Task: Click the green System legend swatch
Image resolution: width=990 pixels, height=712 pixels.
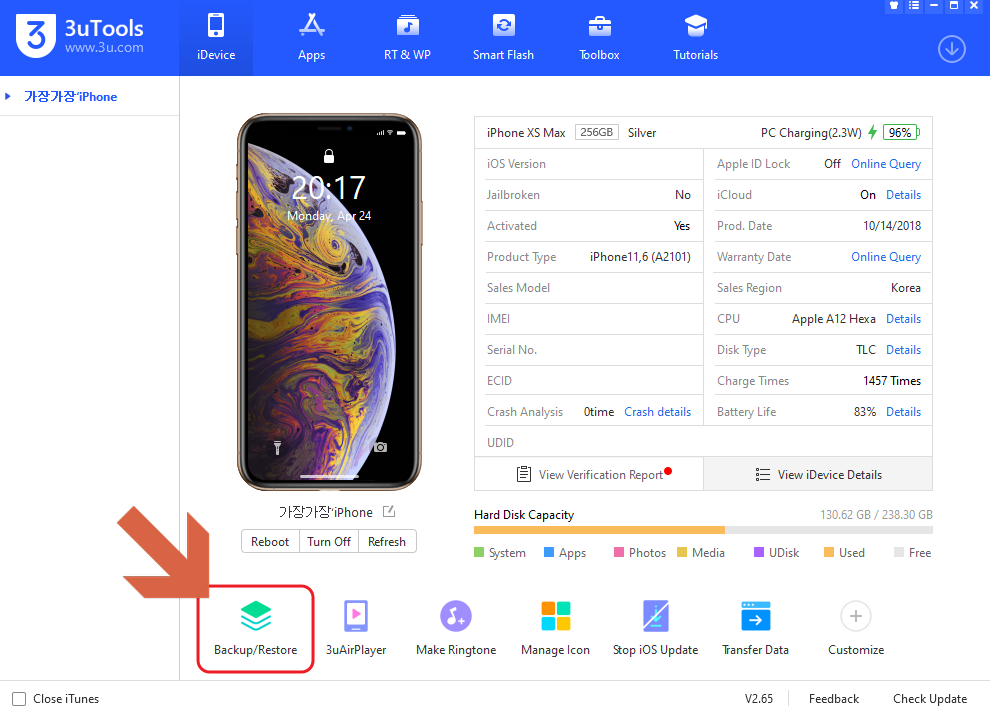Action: click(x=479, y=552)
